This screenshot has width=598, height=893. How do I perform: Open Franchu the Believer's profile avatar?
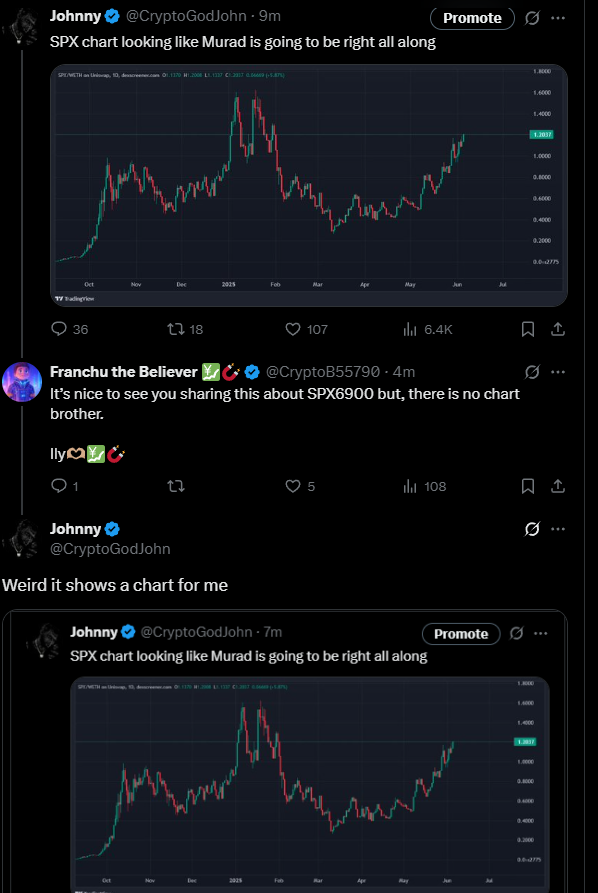click(x=22, y=382)
